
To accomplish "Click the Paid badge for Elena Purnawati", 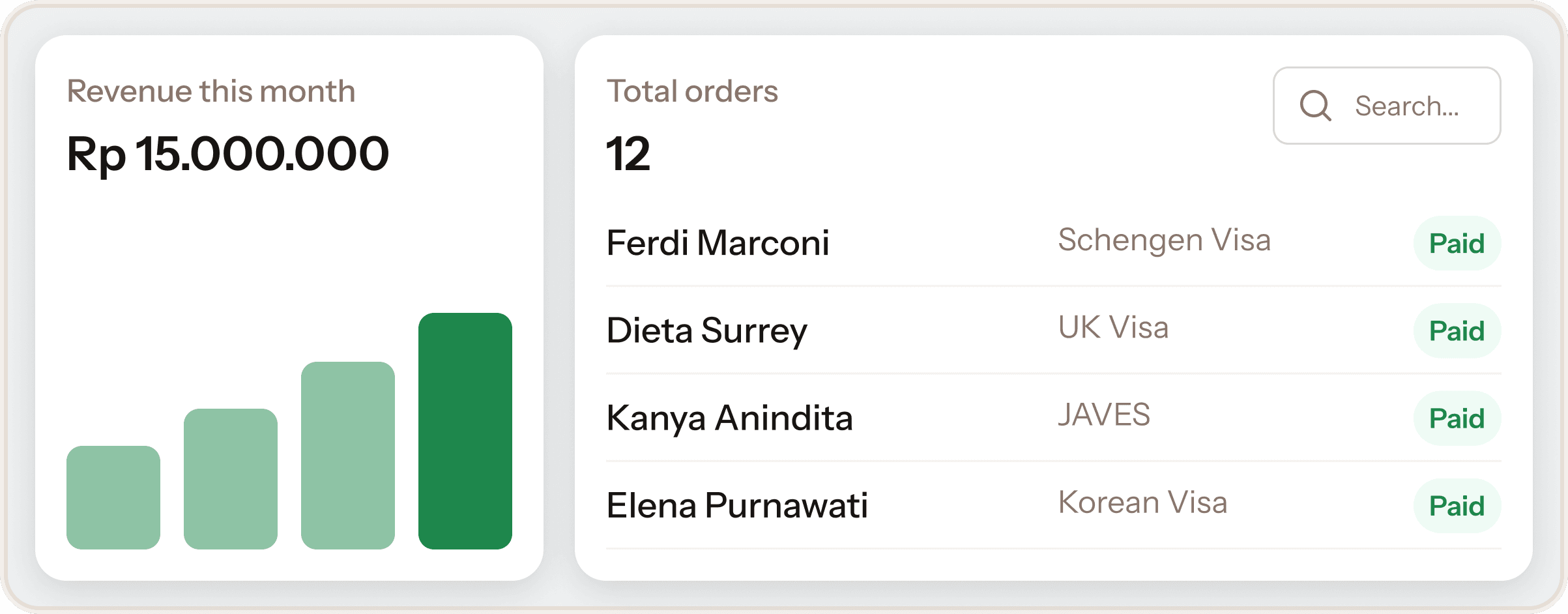I will tap(1457, 505).
